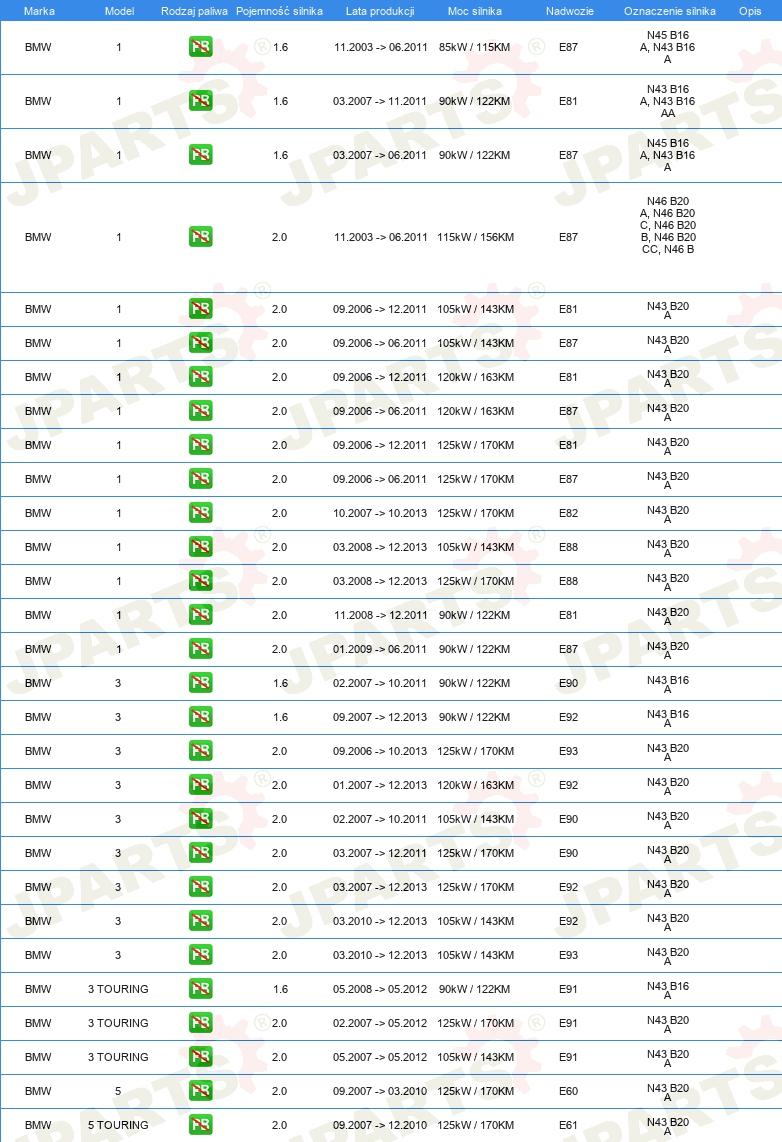Screen dimensions: 782x1142
Task: Click the Lata produkcji column header
Action: point(380,11)
